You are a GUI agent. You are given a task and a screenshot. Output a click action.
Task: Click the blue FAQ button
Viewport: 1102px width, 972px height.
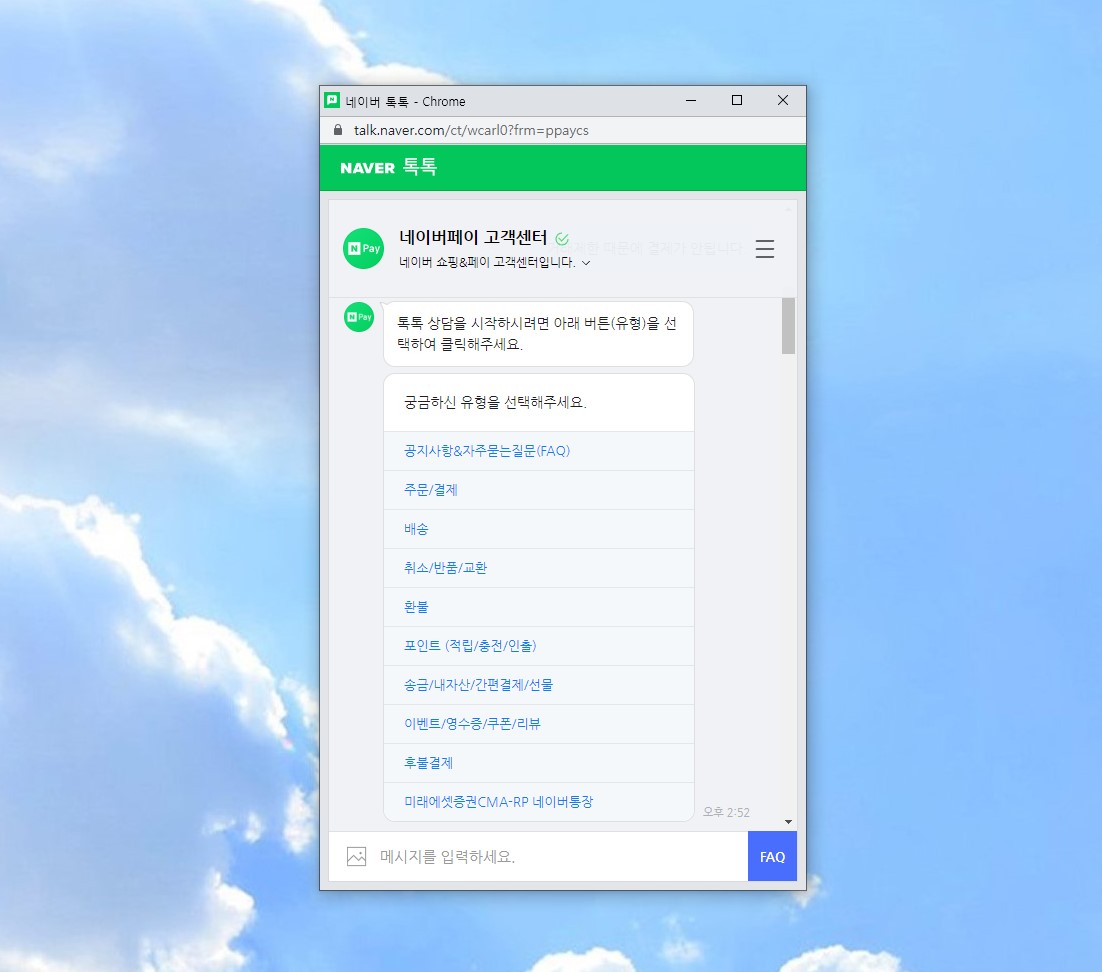772,856
